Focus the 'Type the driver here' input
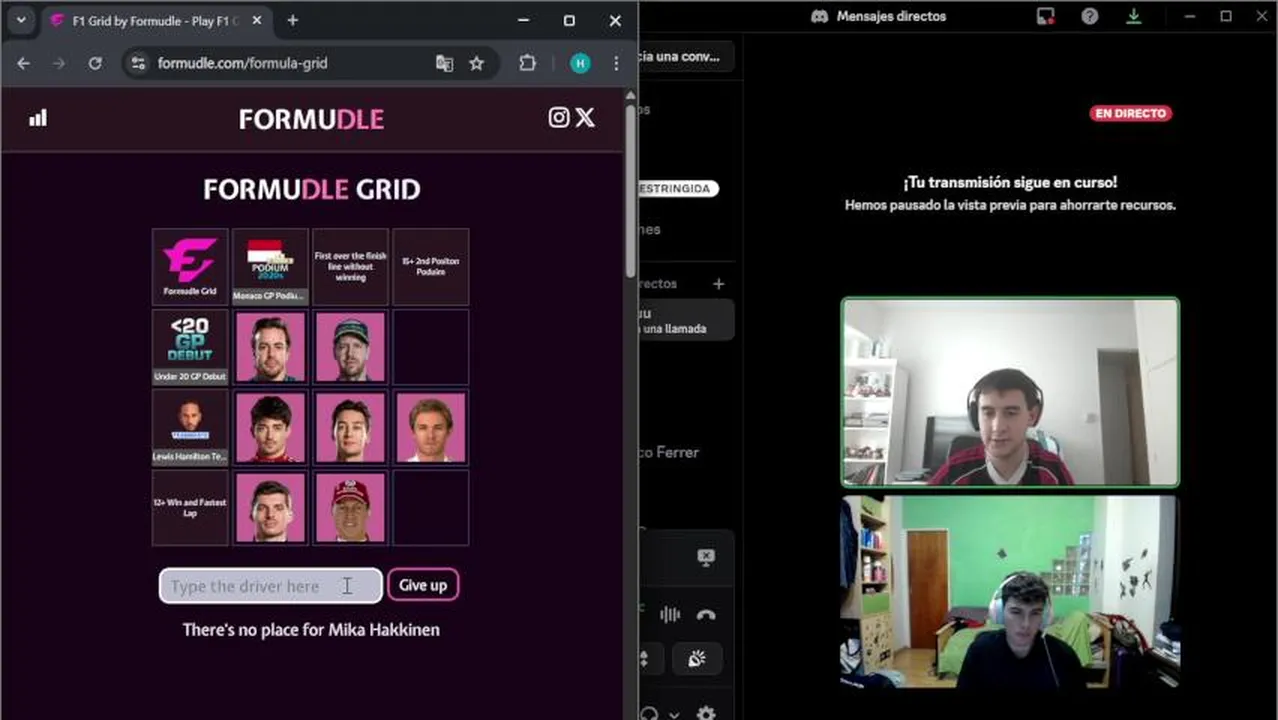The height and width of the screenshot is (720, 1278). 270,586
